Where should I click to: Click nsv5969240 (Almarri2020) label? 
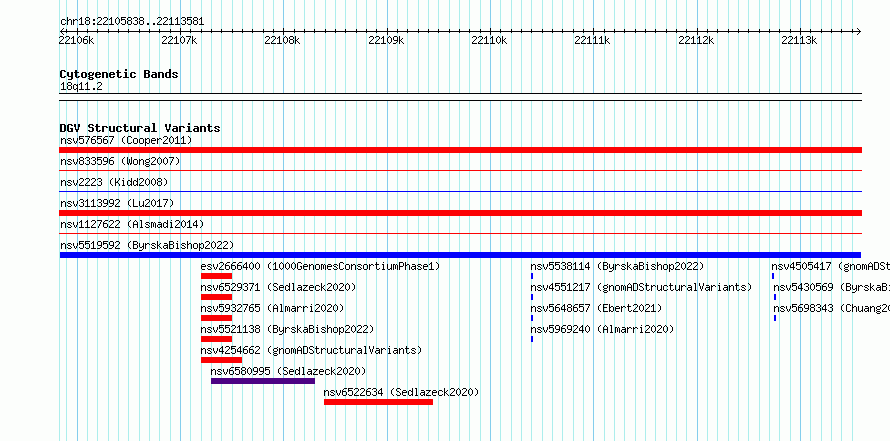(x=602, y=329)
